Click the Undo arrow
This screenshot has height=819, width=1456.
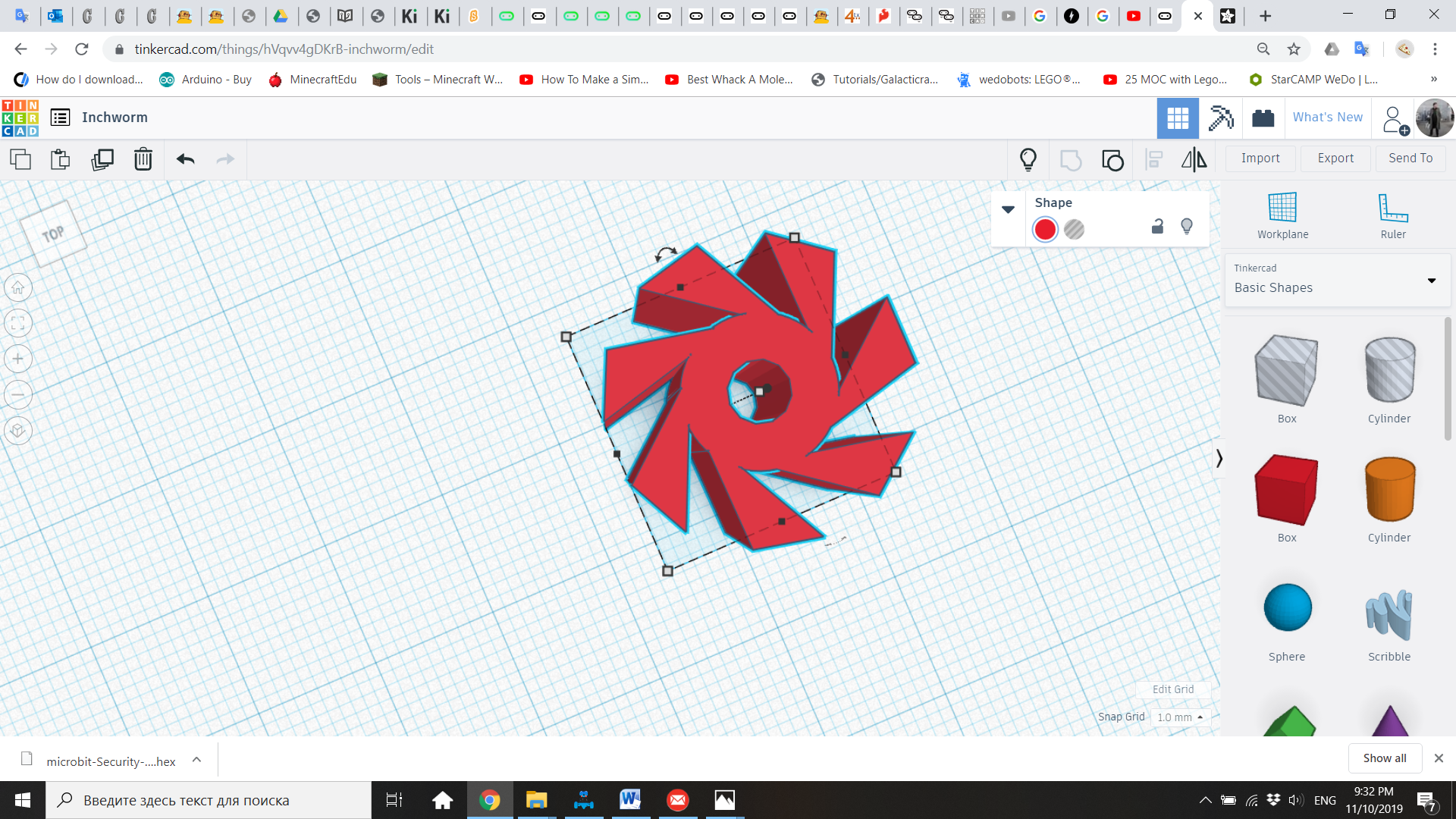[185, 159]
